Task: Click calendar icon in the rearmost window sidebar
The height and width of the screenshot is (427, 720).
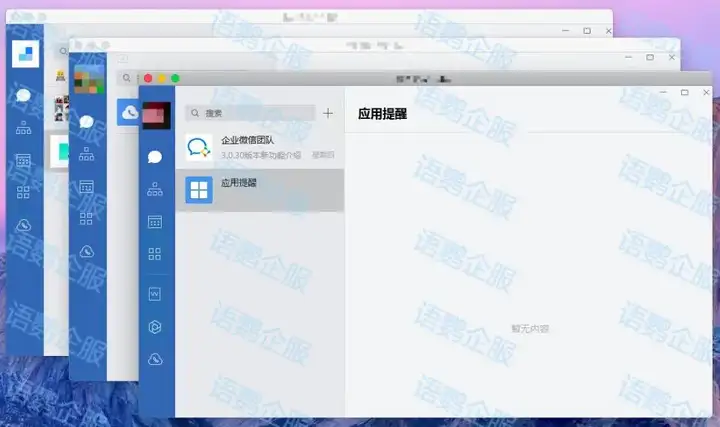Action: tap(24, 160)
